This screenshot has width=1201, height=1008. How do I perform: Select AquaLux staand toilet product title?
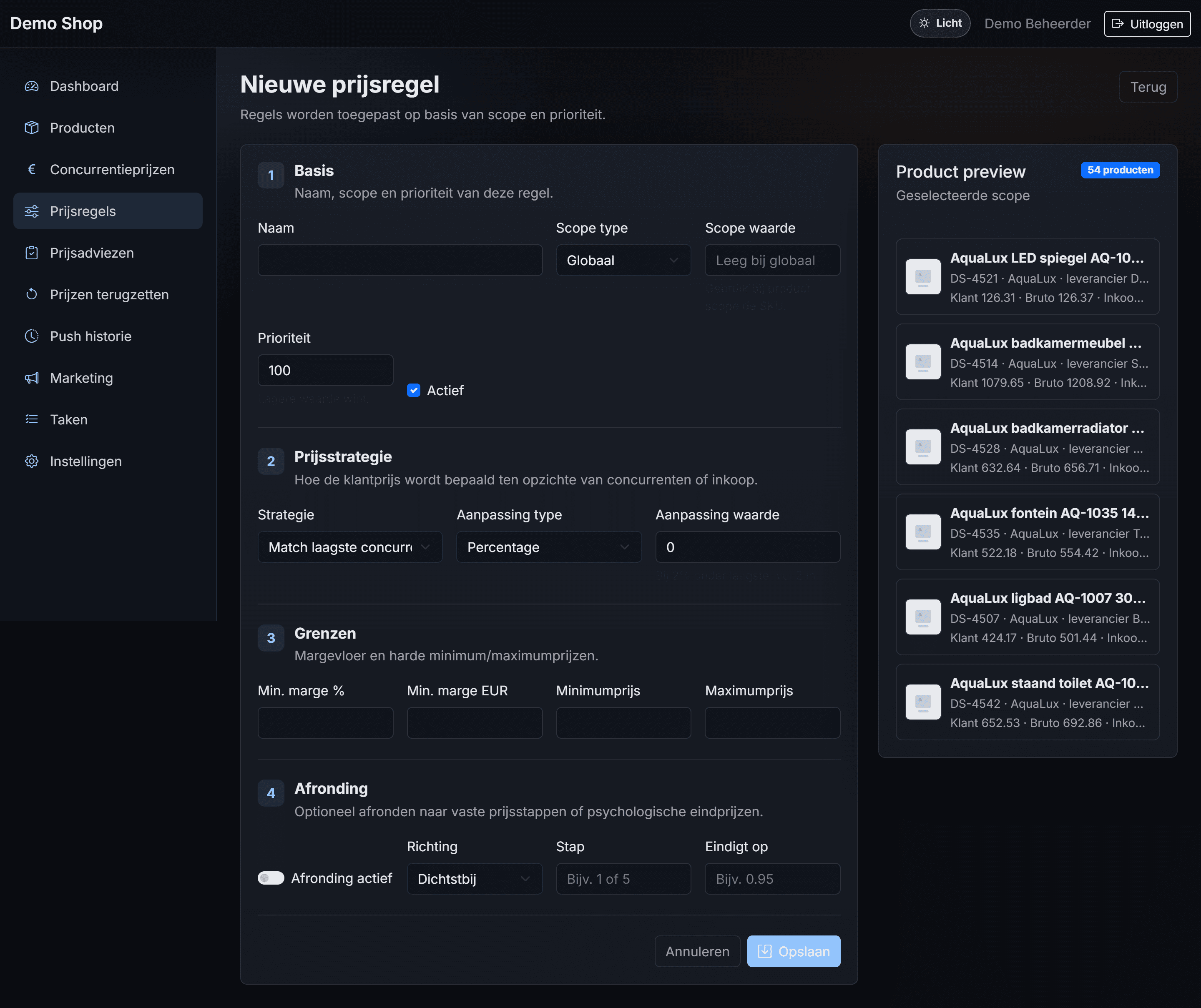tap(1050, 684)
